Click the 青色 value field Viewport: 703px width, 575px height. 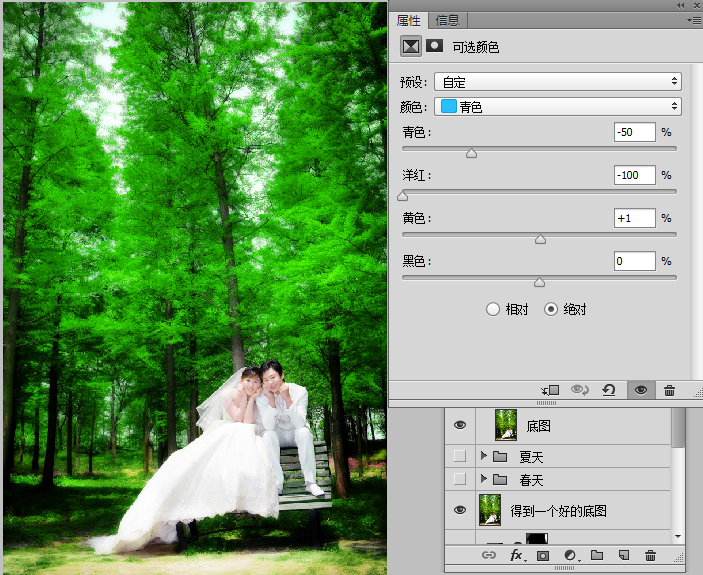(x=634, y=132)
